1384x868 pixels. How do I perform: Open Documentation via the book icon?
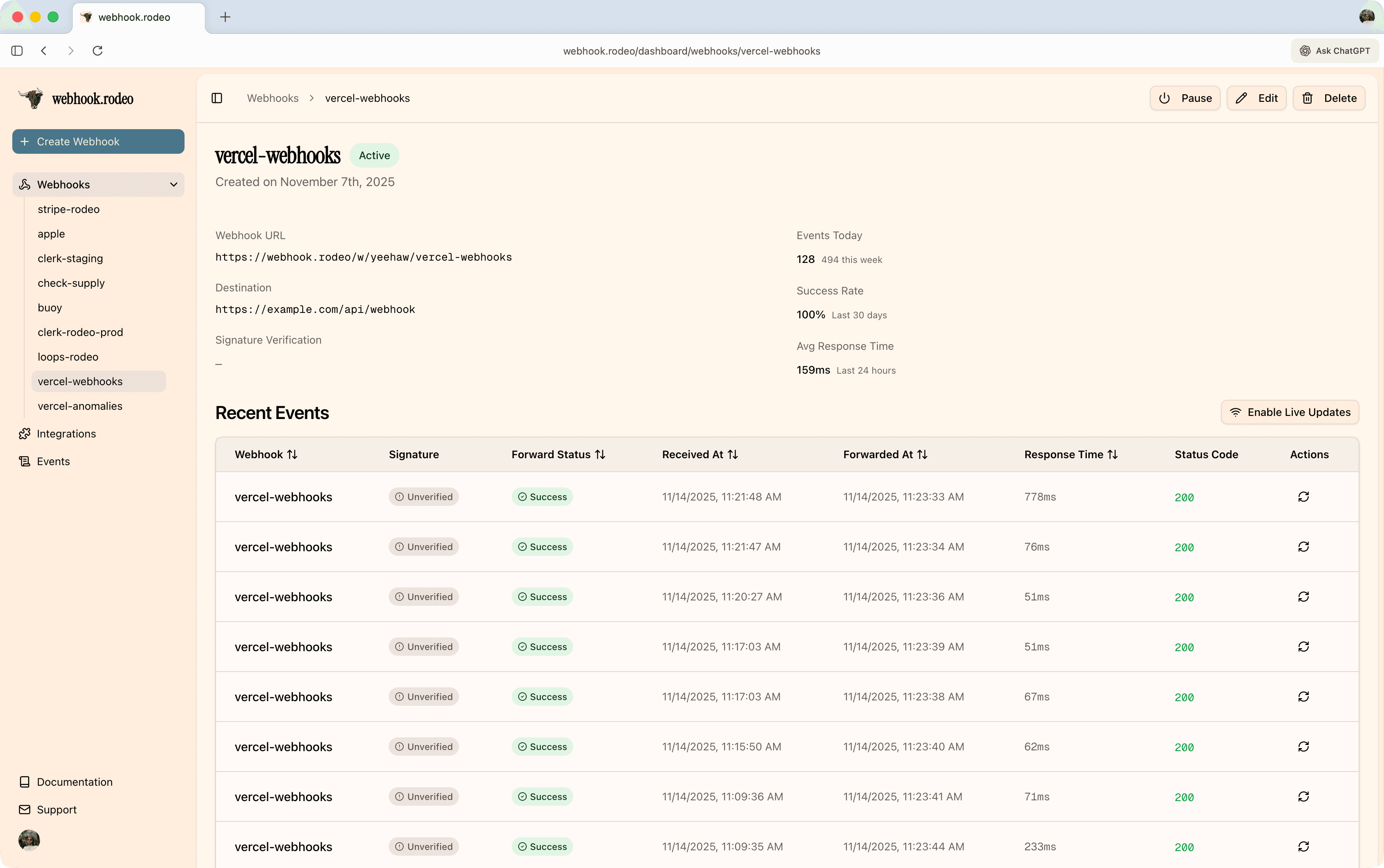pos(25,782)
